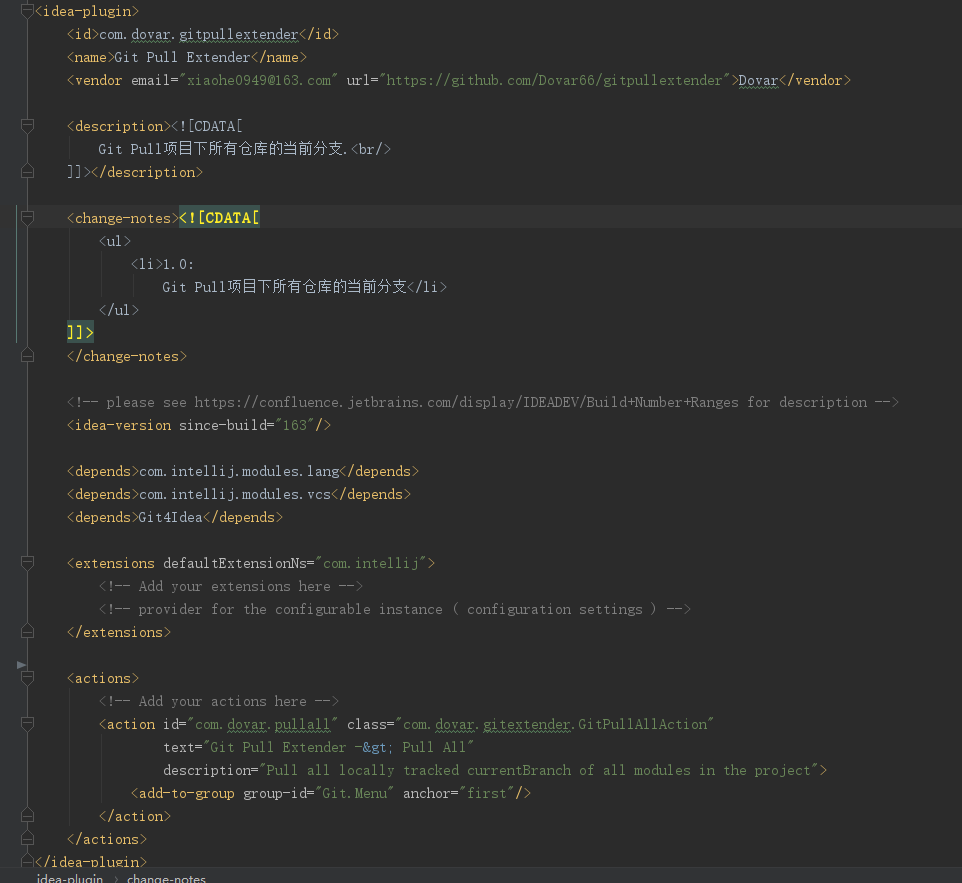The image size is (962, 883).
Task: Click the group-id value "Git.Menu"
Action: 355,793
